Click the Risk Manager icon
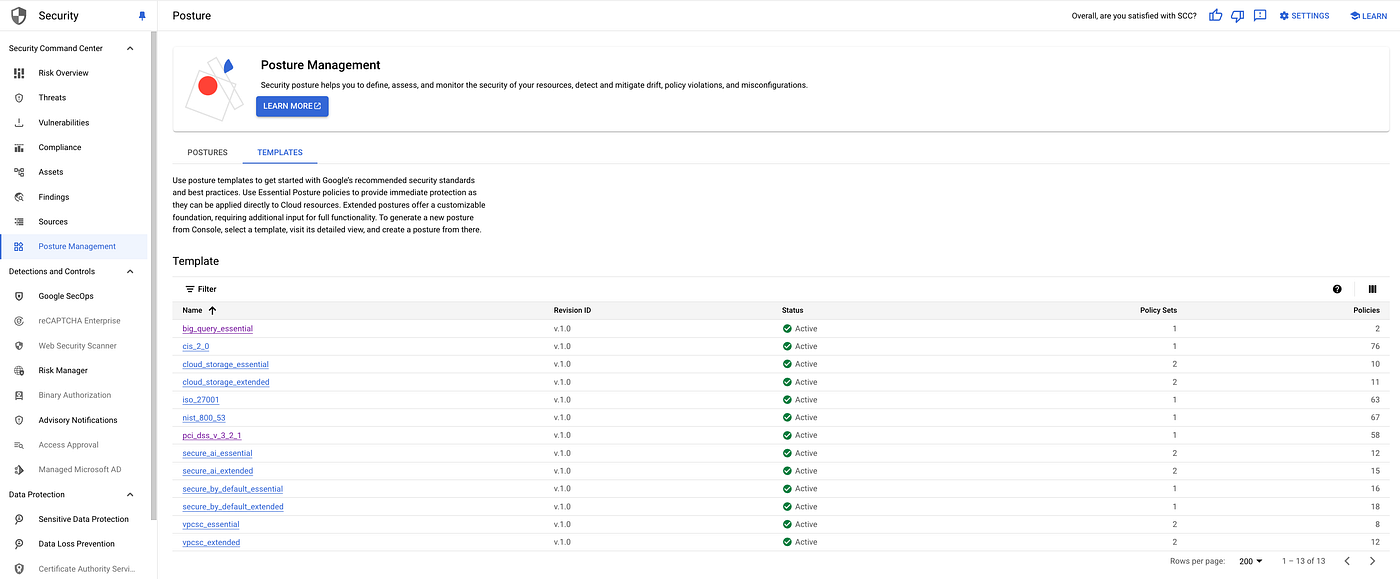 (19, 370)
